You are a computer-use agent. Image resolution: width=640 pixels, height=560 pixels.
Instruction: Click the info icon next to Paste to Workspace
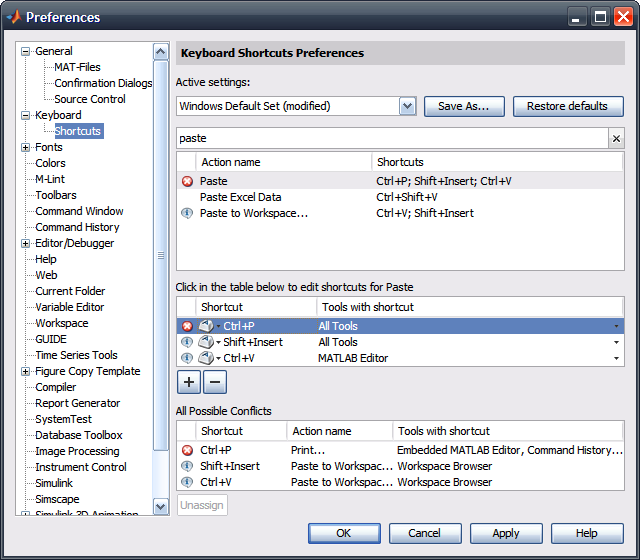pos(187,213)
